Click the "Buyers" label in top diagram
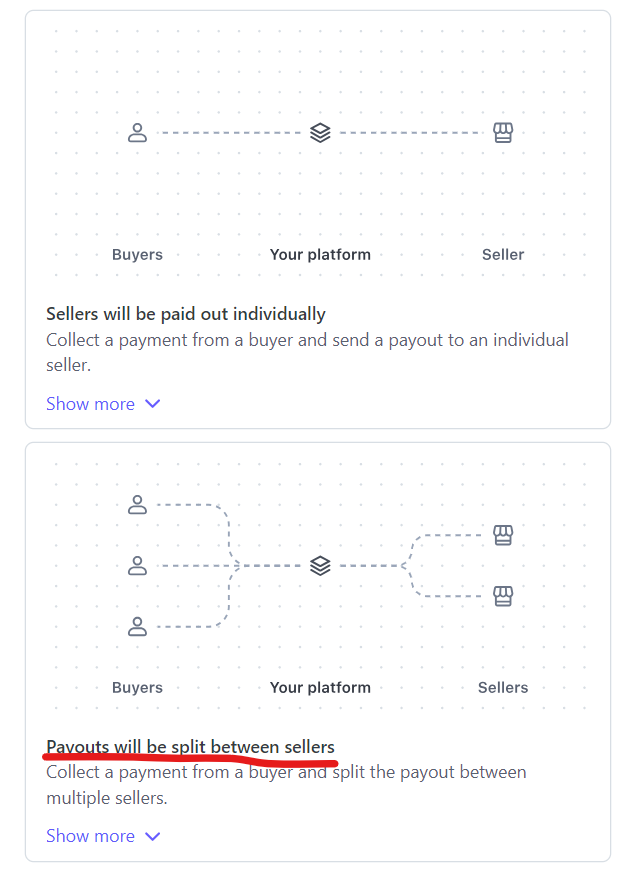632x870 pixels. point(137,255)
